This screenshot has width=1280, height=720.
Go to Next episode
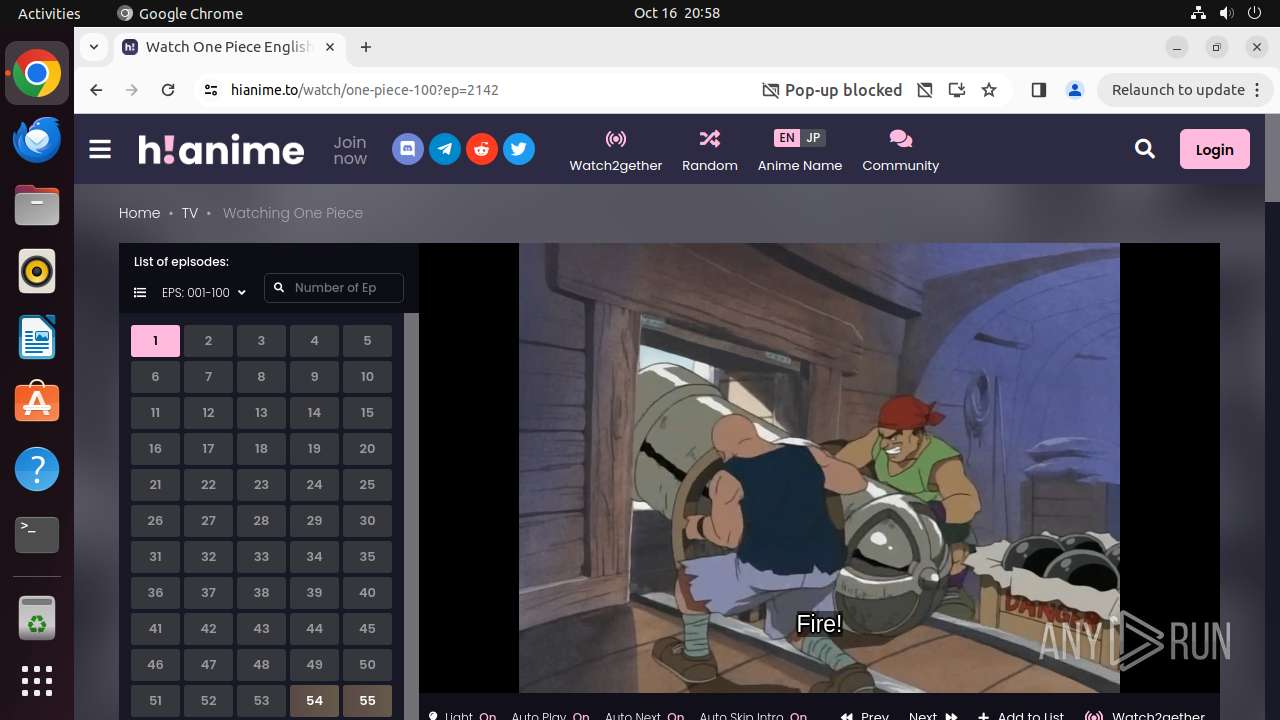pos(933,715)
